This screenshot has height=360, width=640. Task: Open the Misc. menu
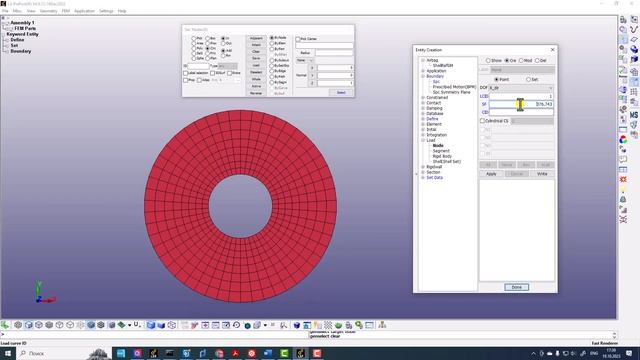click(17, 11)
